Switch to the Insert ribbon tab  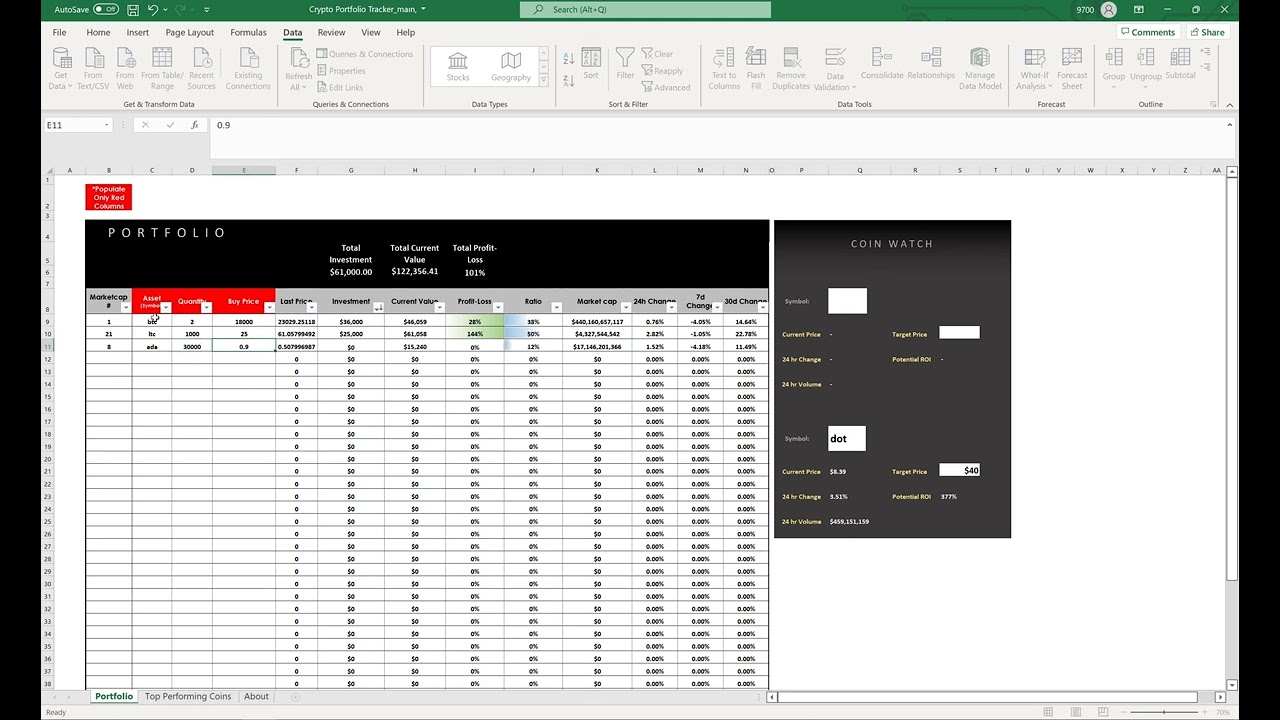click(138, 32)
